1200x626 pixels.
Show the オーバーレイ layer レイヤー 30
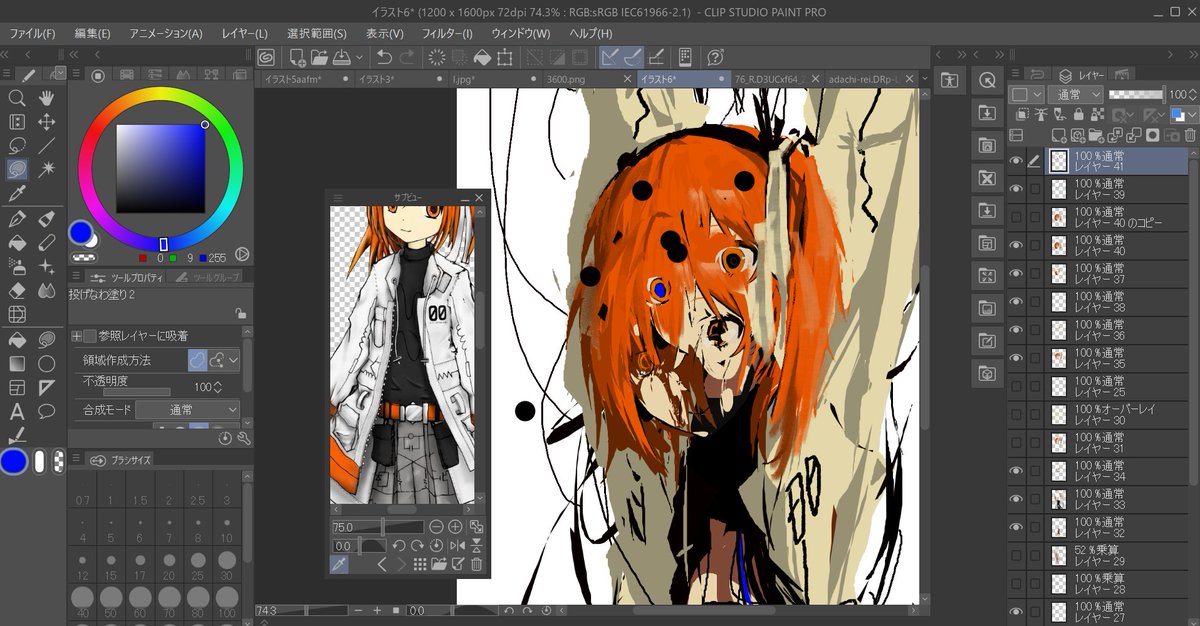click(x=1016, y=414)
